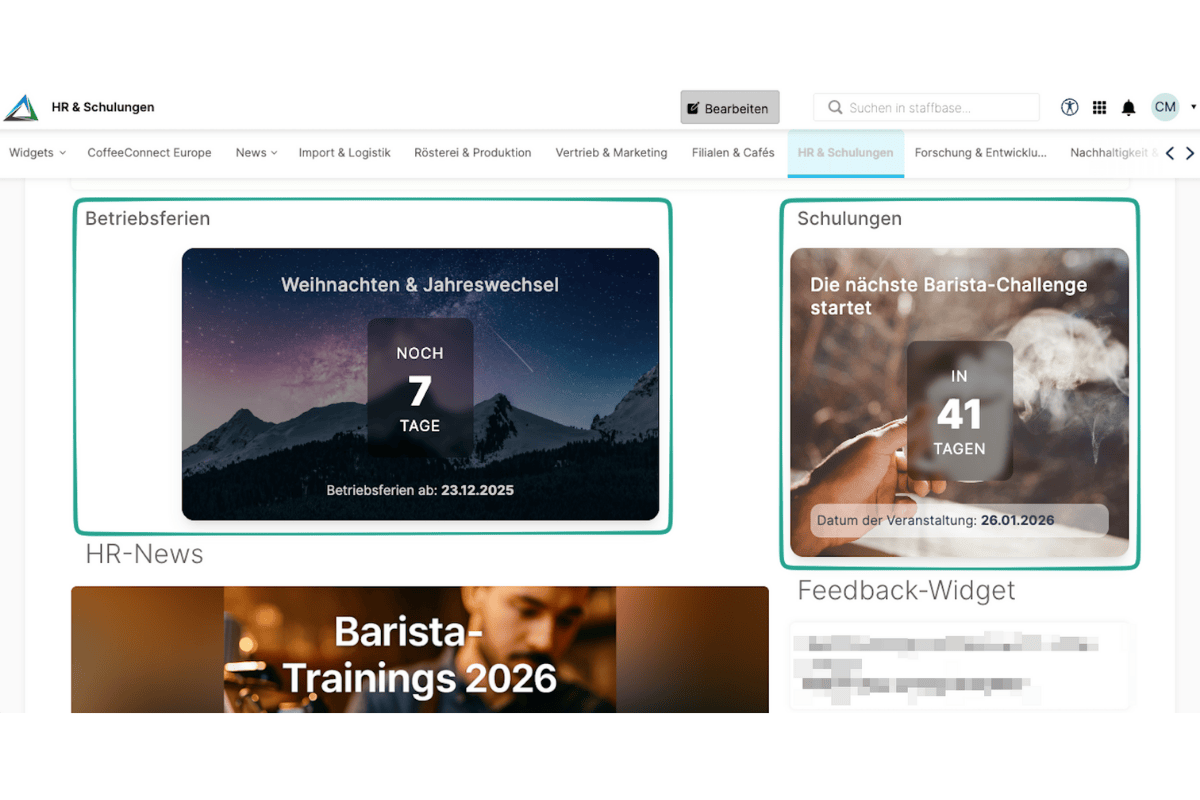Open the app launcher grid icon
1200x800 pixels.
click(x=1099, y=107)
